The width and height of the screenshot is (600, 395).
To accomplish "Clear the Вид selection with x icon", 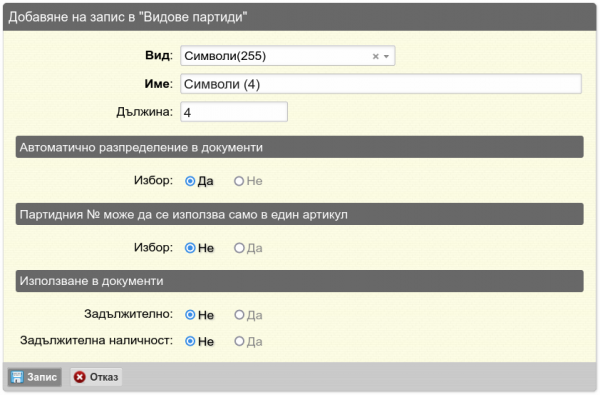I will [375, 56].
